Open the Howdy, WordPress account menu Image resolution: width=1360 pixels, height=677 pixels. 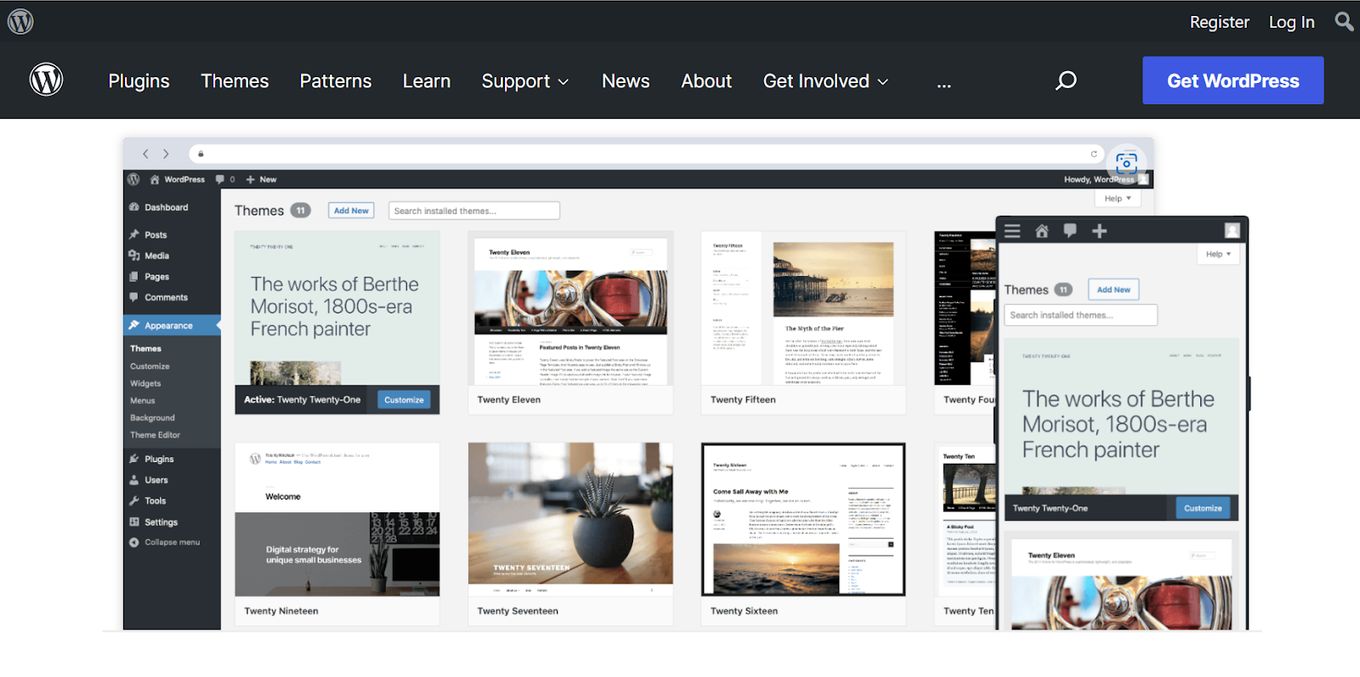click(1108, 179)
